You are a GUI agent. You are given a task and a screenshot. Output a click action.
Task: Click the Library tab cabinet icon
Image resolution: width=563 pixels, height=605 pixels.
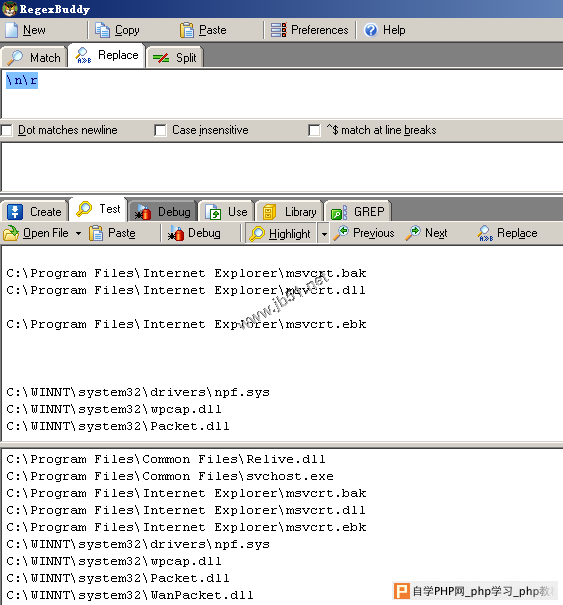269,212
